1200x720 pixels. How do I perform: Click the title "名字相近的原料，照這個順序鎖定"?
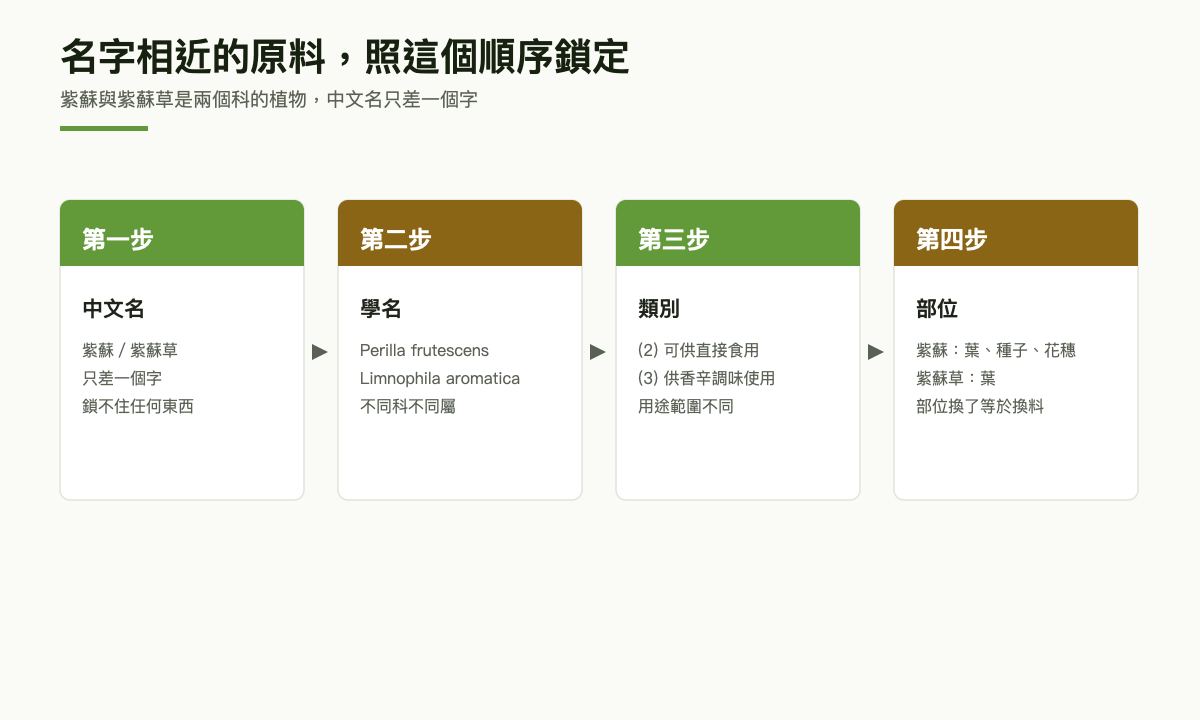(x=345, y=57)
